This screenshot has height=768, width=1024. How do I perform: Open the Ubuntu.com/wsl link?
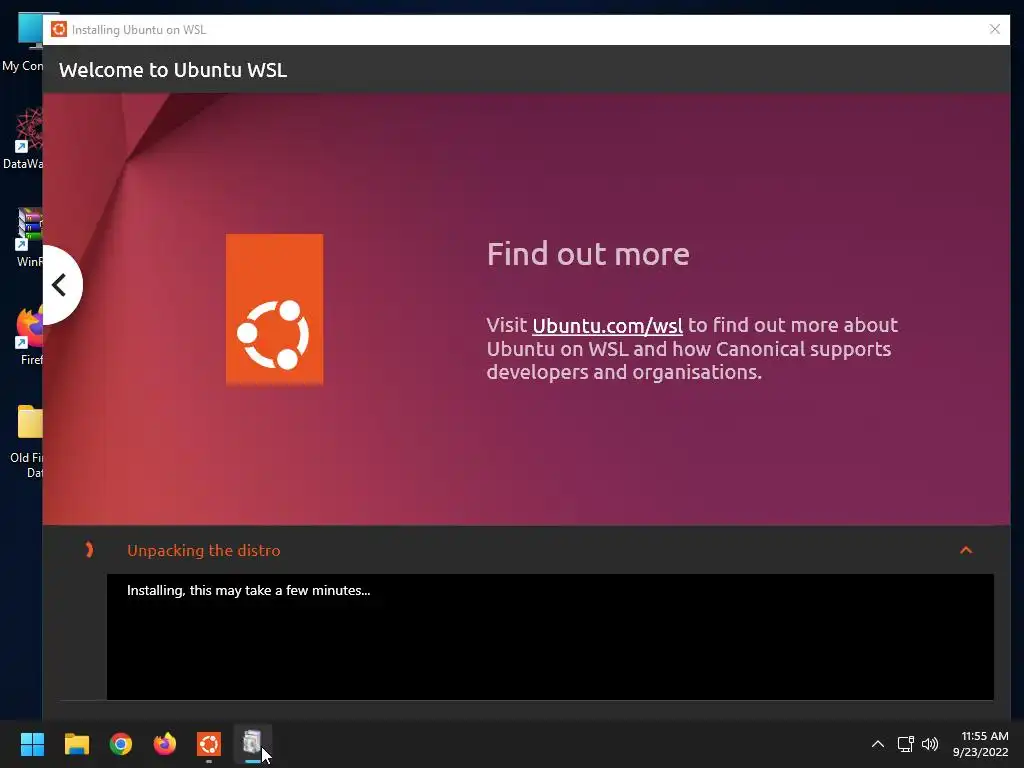point(607,325)
